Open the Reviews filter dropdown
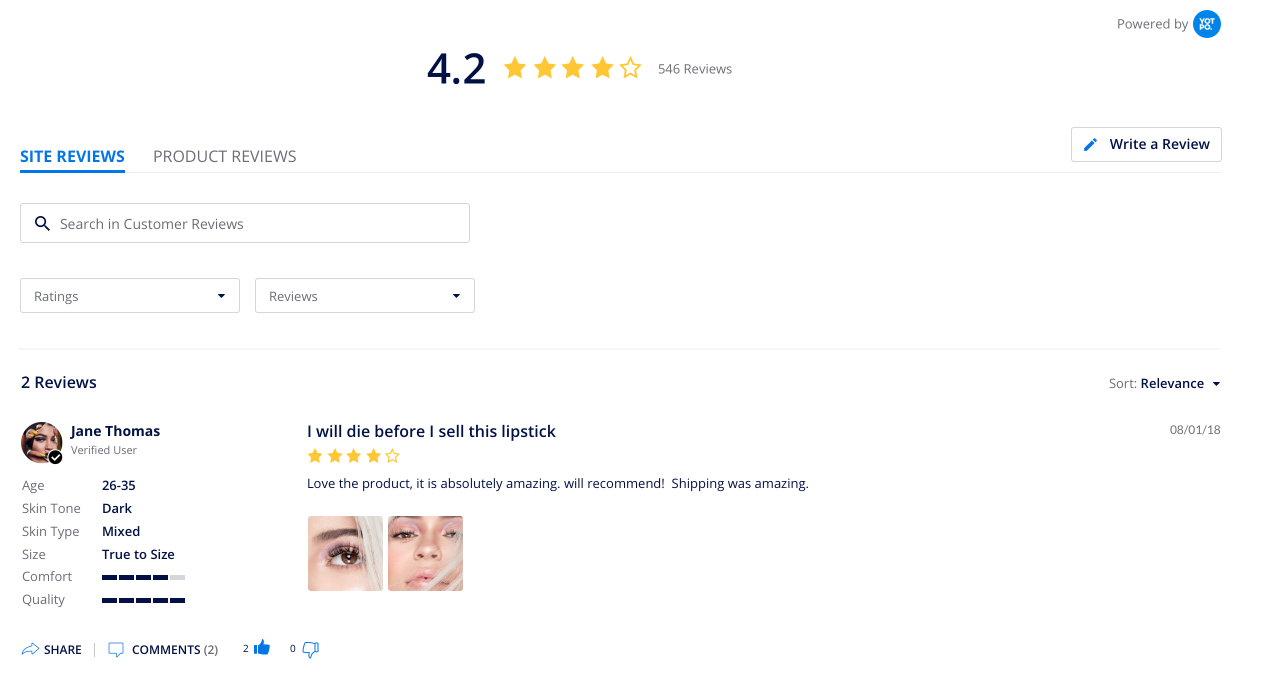Viewport: 1276px width, 677px height. point(365,296)
